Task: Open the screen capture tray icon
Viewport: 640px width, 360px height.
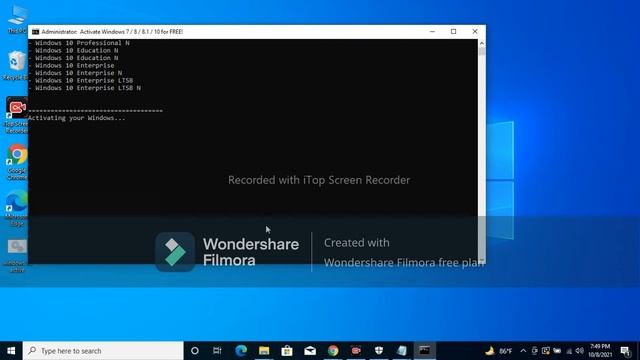Action: 546,351
